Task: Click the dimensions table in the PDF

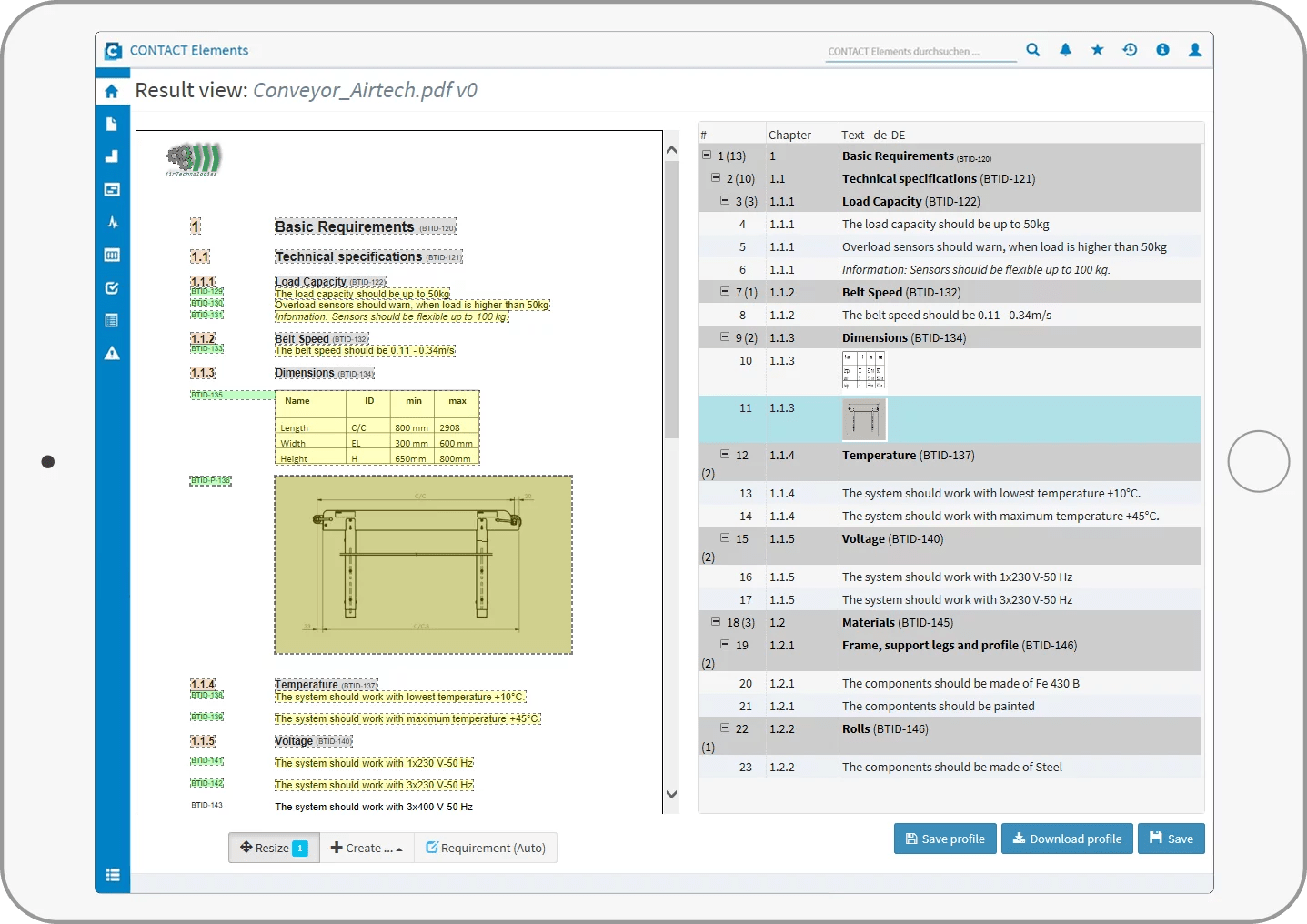Action: coord(377,428)
